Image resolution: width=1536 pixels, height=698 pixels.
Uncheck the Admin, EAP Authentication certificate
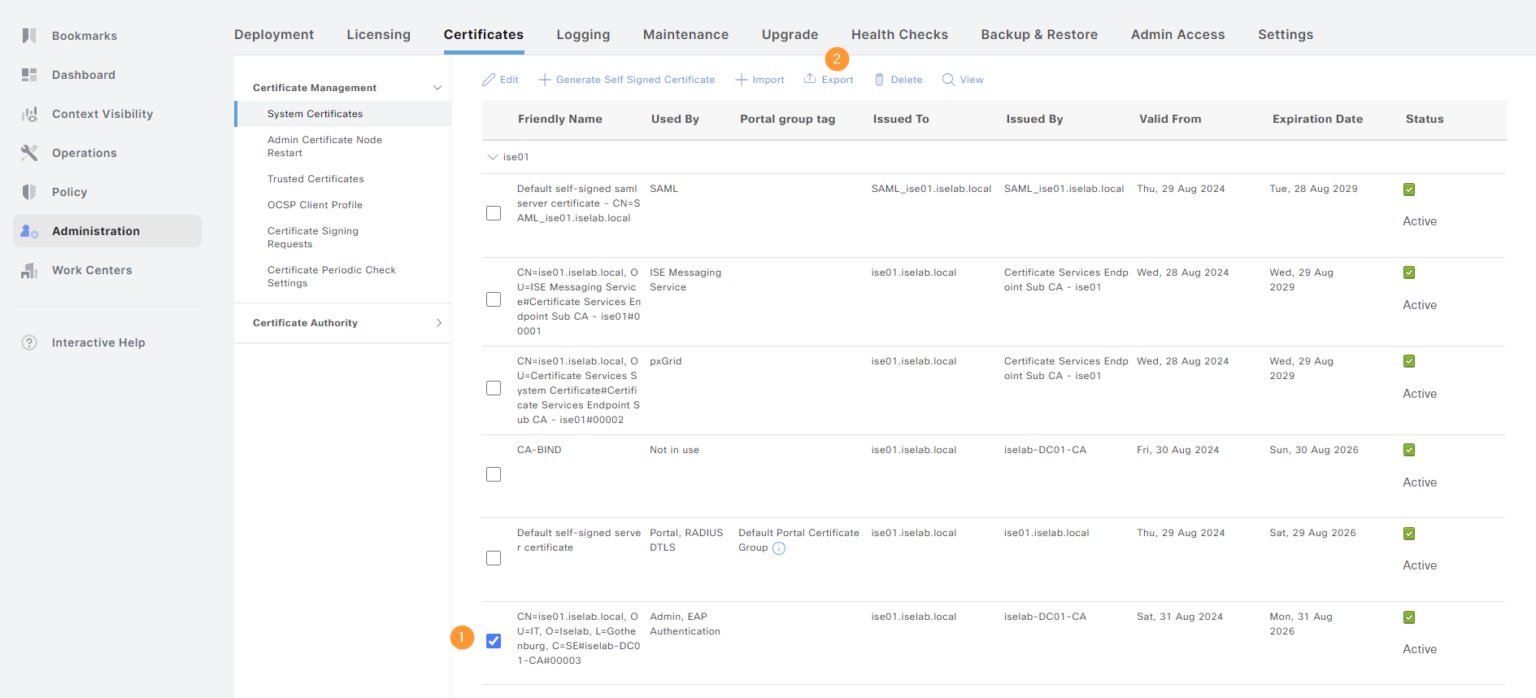coord(493,641)
